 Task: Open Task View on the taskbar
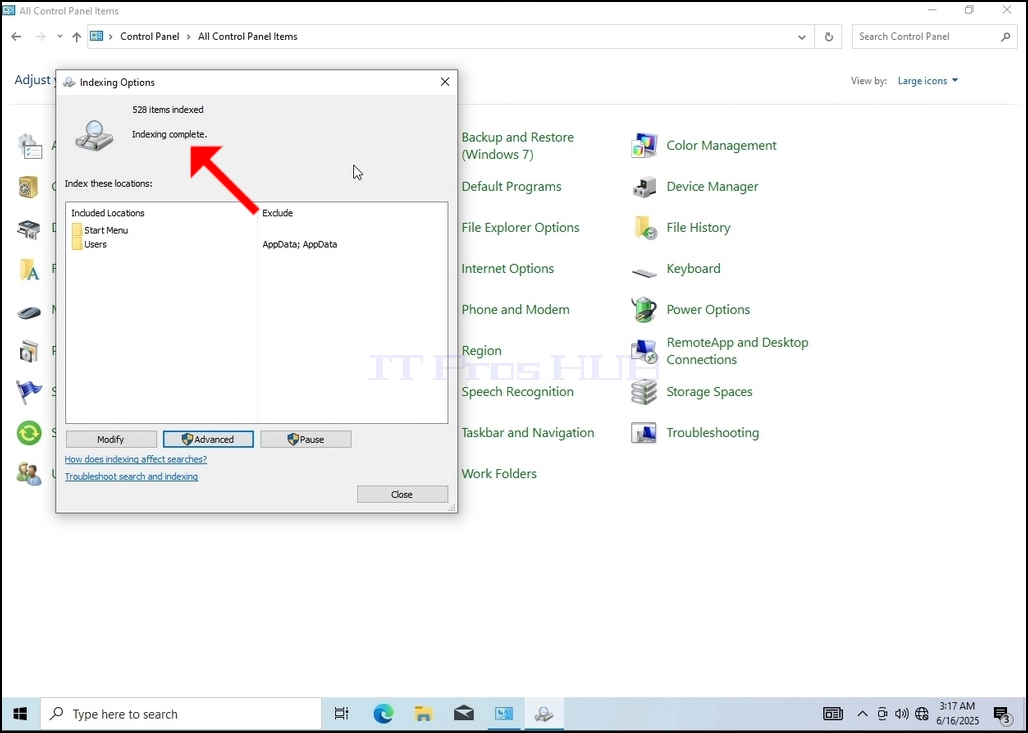(342, 714)
